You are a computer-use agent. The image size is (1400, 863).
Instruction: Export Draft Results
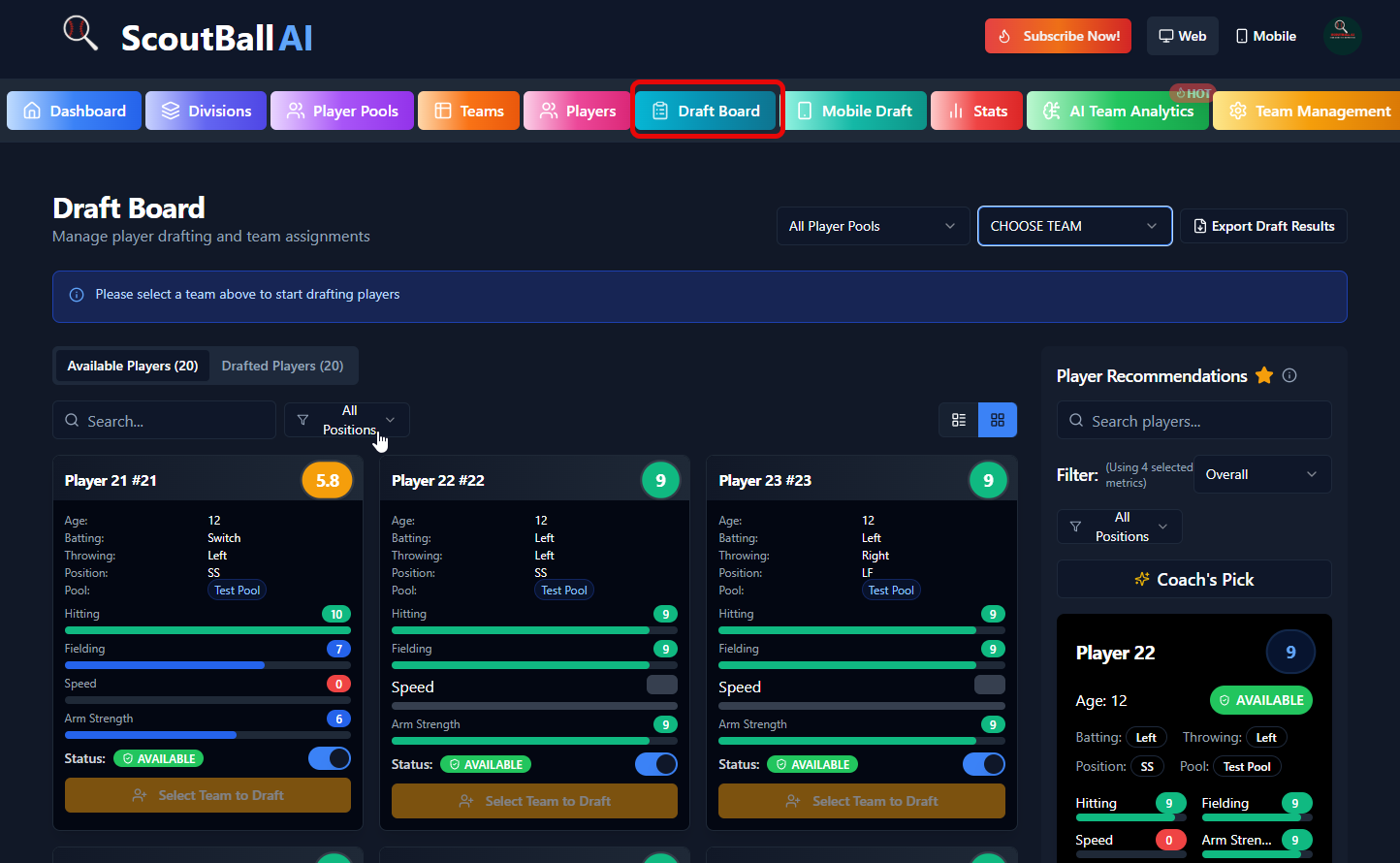1263,226
